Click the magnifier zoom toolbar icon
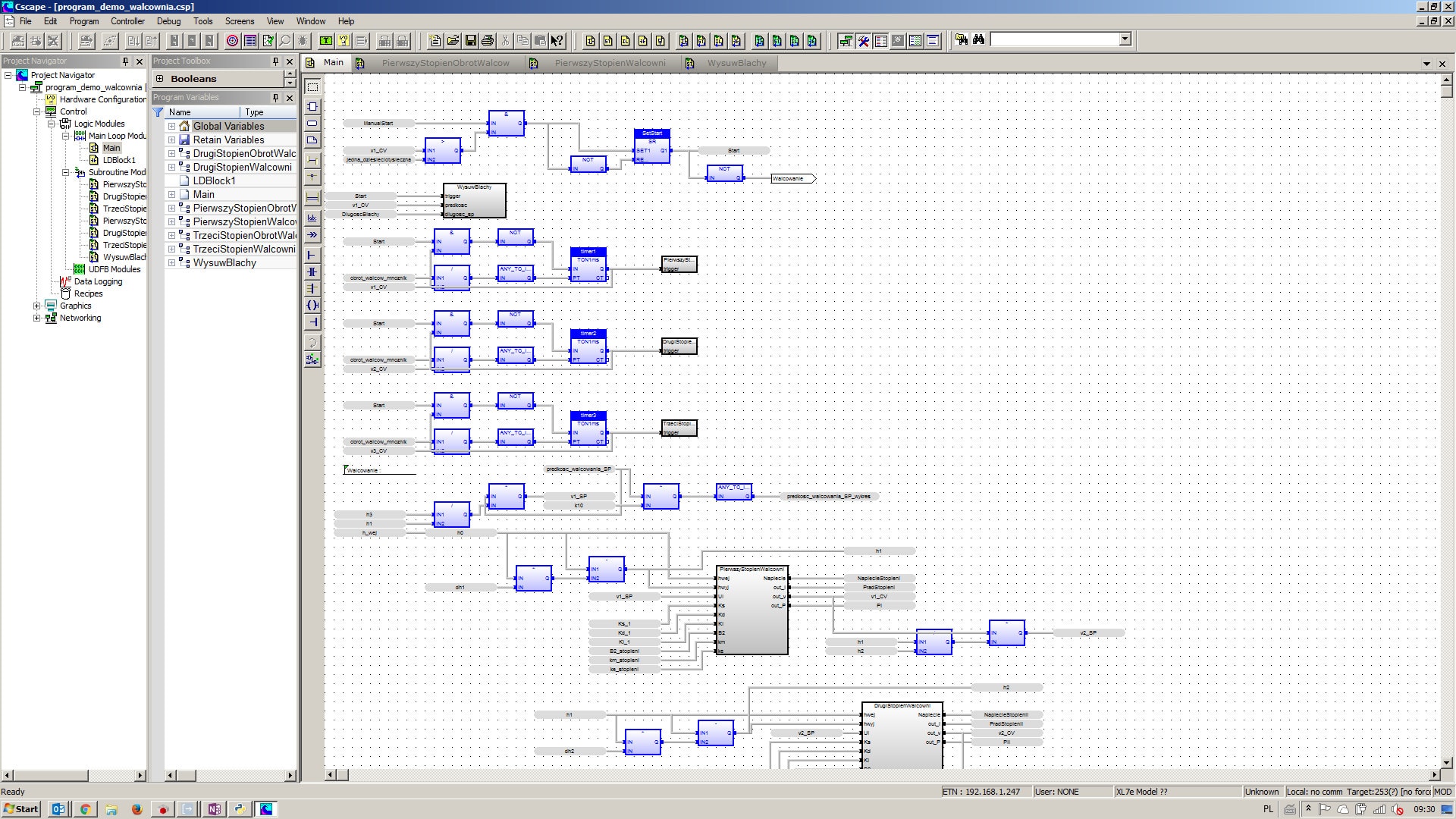Image resolution: width=1456 pixels, height=819 pixels. tap(285, 40)
